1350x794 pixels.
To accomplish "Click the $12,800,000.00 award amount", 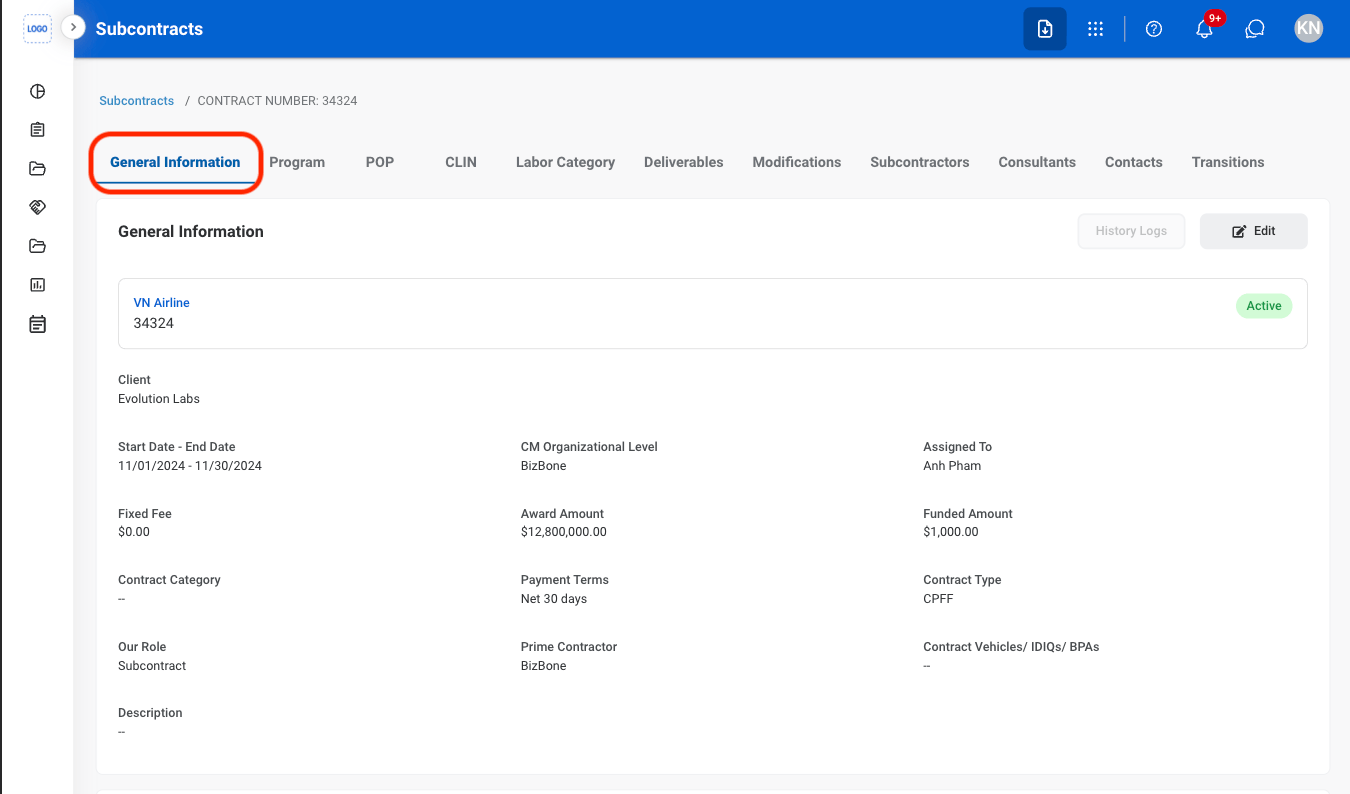I will [x=564, y=532].
